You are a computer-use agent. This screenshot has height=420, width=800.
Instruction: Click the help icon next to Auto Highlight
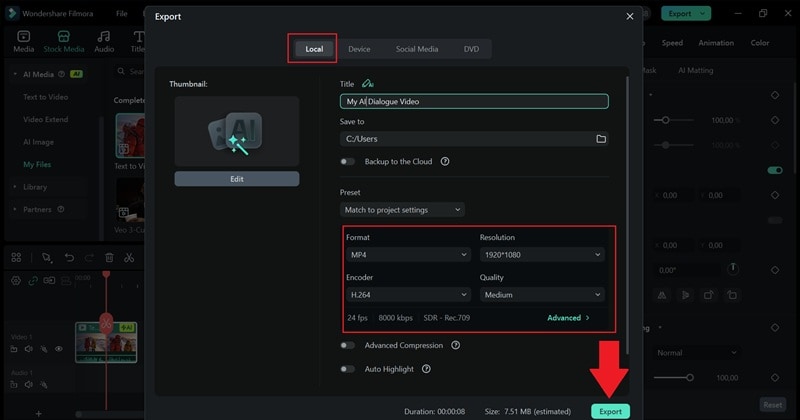pyautogui.click(x=426, y=368)
